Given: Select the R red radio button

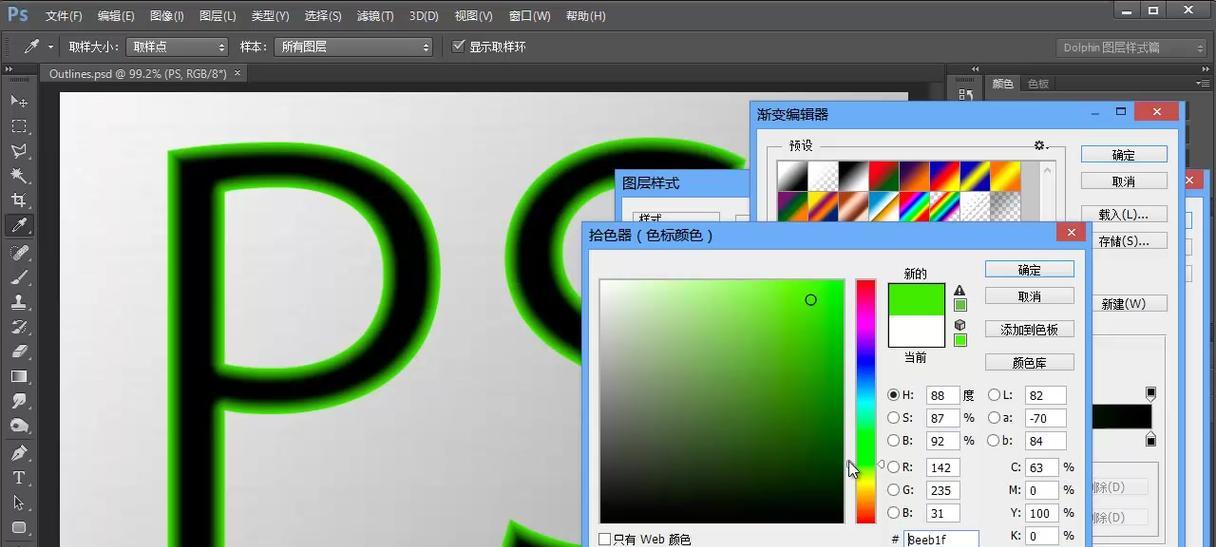Looking at the screenshot, I should 893,467.
